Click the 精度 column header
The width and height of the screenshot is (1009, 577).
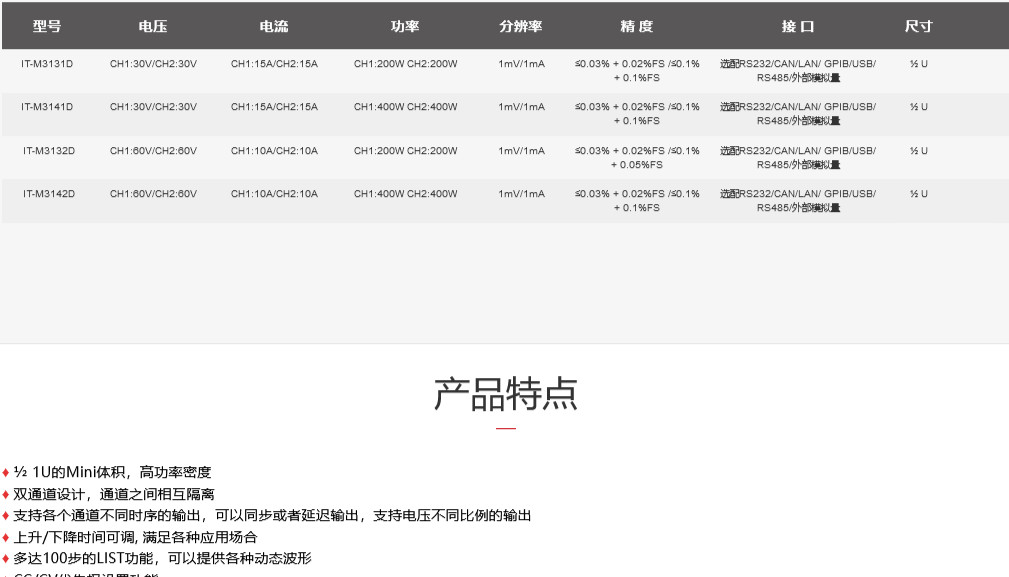(x=637, y=27)
